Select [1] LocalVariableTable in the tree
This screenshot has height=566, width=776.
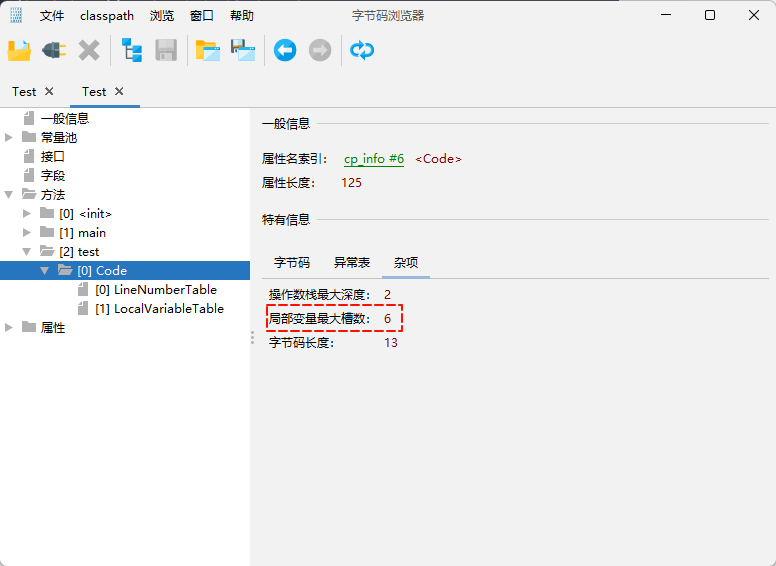click(158, 309)
